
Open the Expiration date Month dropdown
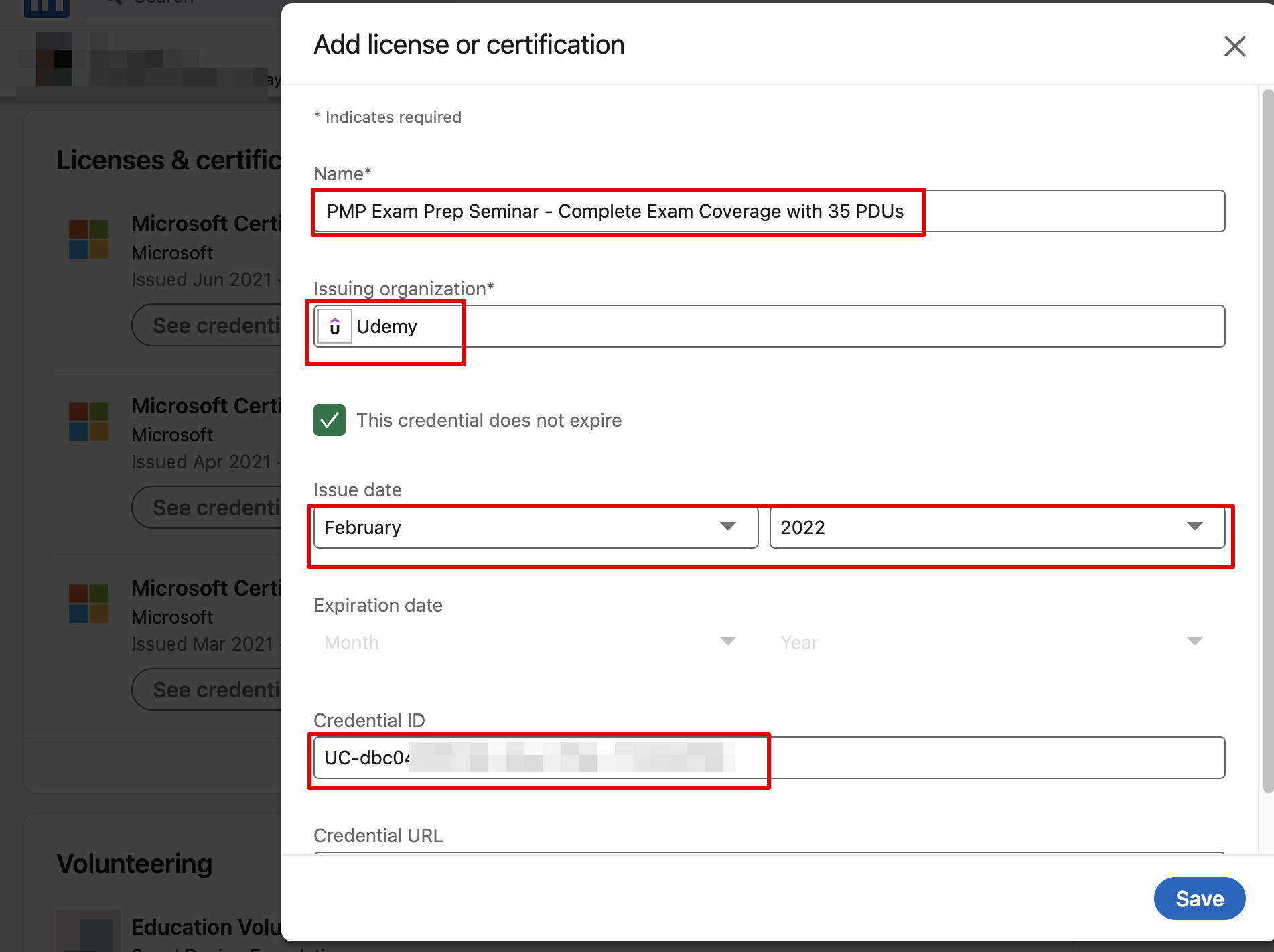pos(536,642)
